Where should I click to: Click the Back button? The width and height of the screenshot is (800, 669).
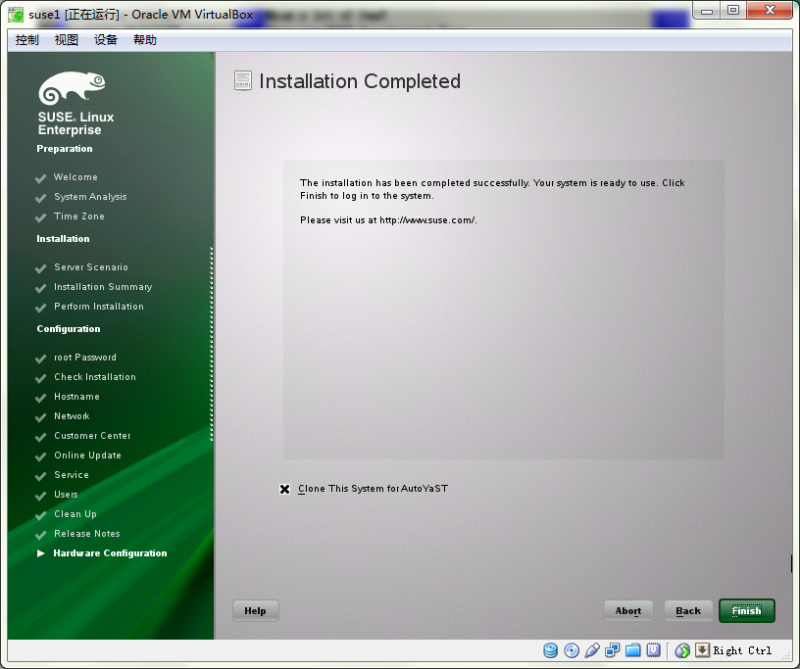688,610
